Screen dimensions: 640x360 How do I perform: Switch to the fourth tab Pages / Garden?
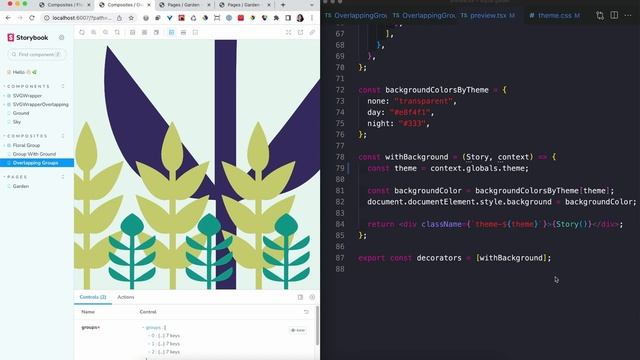tap(244, 5)
